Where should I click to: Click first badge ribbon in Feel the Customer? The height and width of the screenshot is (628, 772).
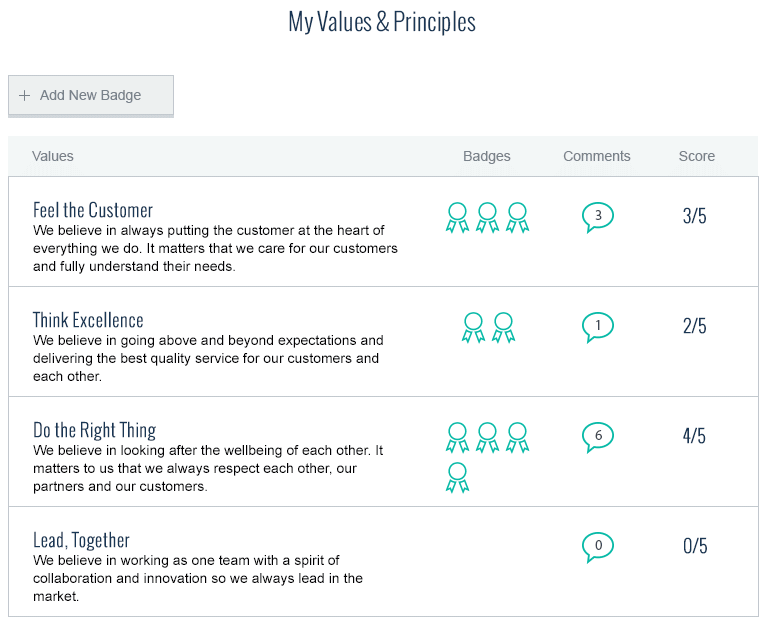457,217
